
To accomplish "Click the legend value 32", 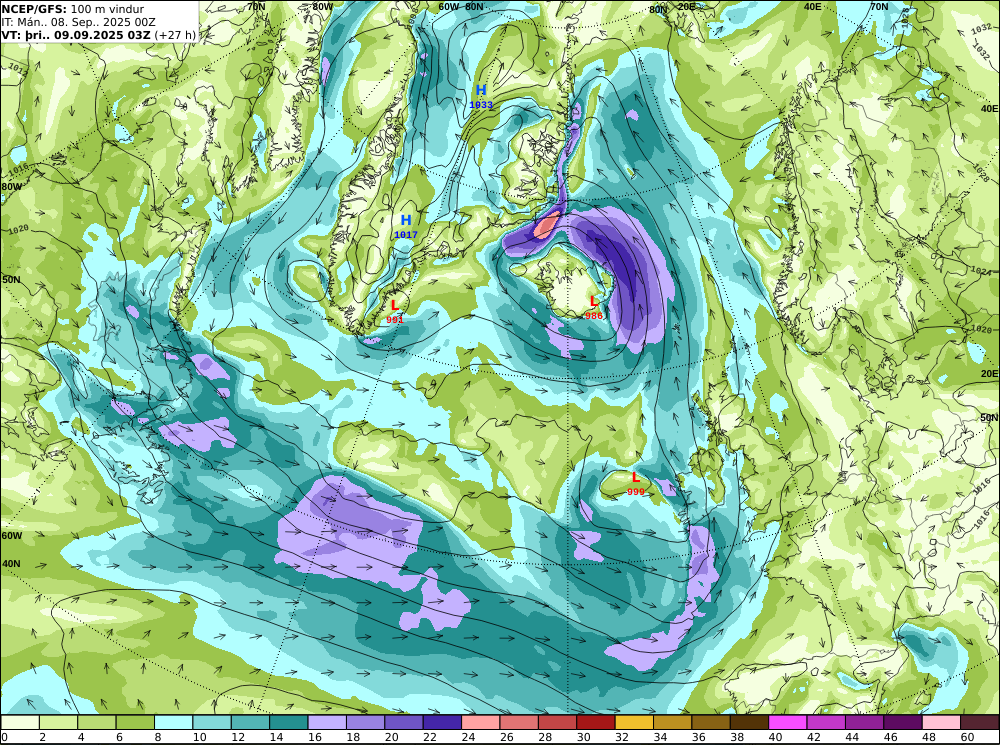I will tap(621, 737).
